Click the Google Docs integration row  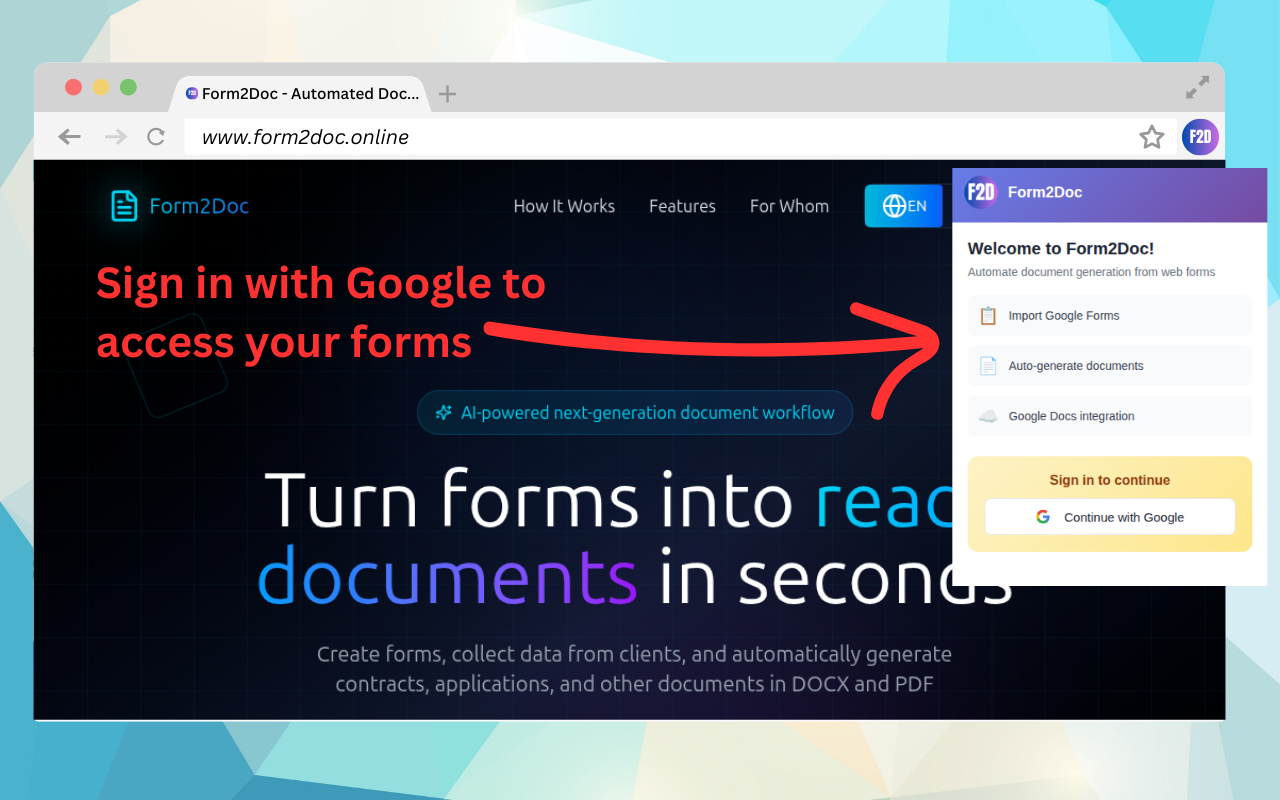click(x=1110, y=416)
